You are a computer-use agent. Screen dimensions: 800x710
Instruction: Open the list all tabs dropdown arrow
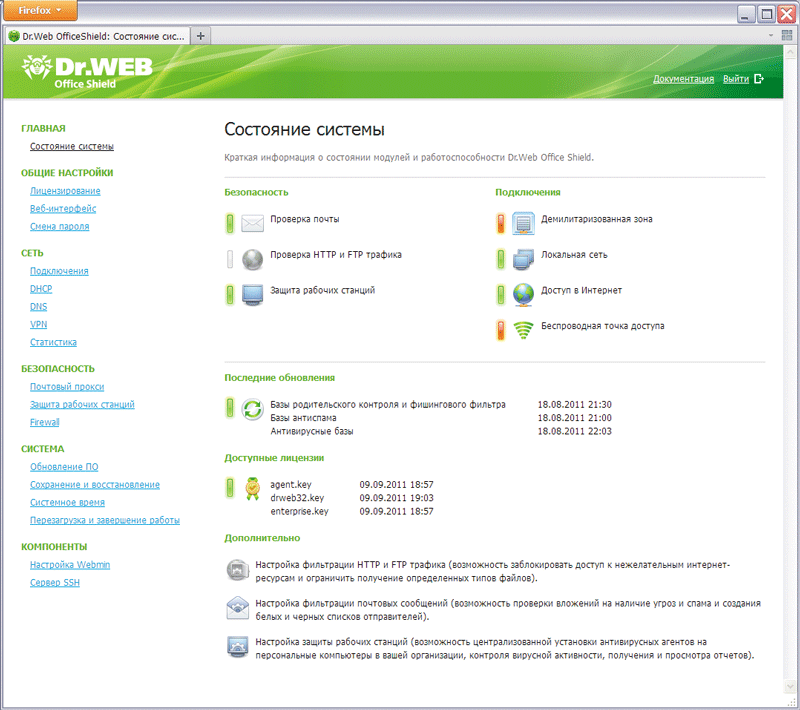tap(770, 36)
